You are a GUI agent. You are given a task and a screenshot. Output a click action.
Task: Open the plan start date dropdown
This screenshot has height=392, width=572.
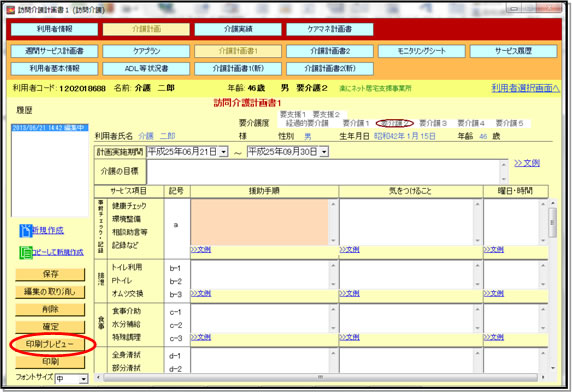[x=224, y=152]
